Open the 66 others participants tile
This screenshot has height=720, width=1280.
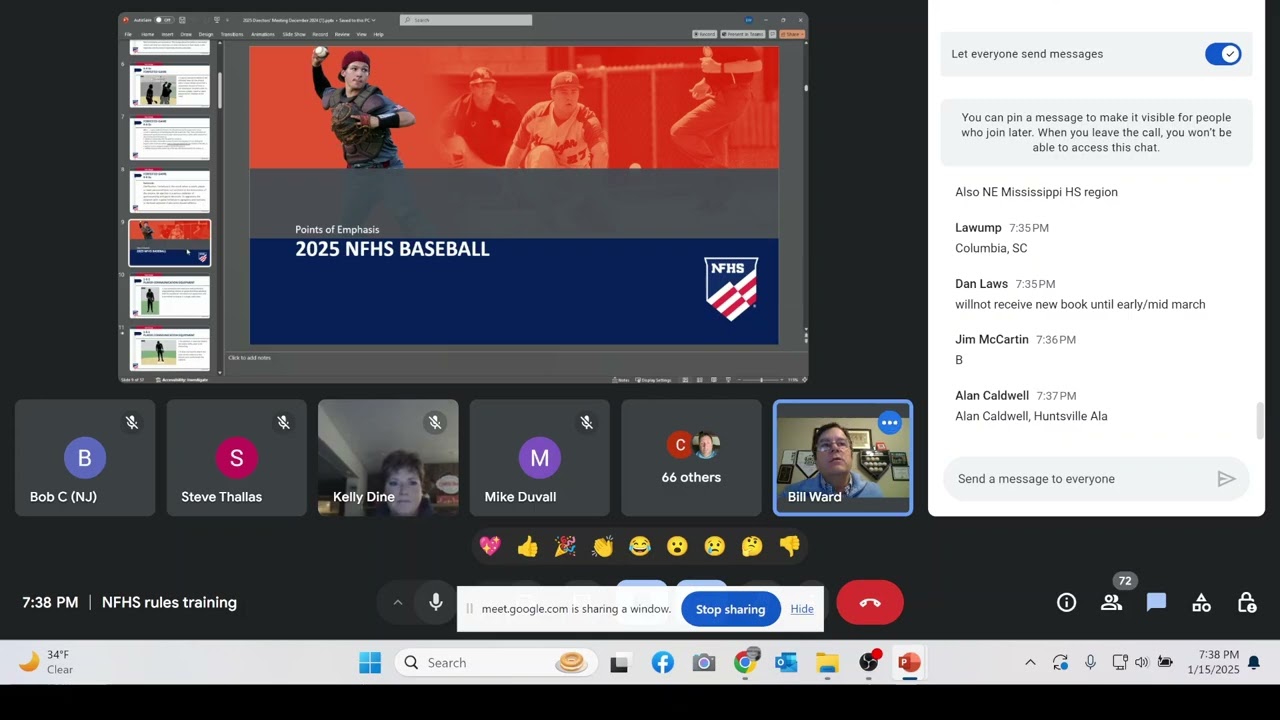[x=691, y=458]
